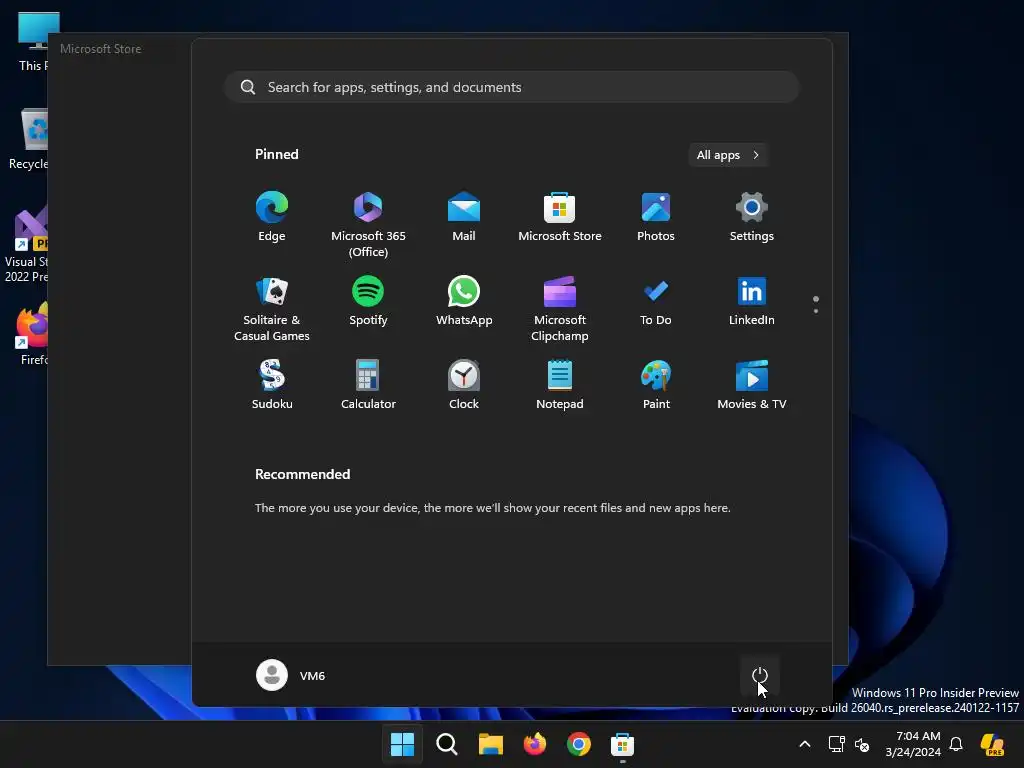1024x768 pixels.
Task: Open the notifications bell
Action: pyautogui.click(x=956, y=744)
